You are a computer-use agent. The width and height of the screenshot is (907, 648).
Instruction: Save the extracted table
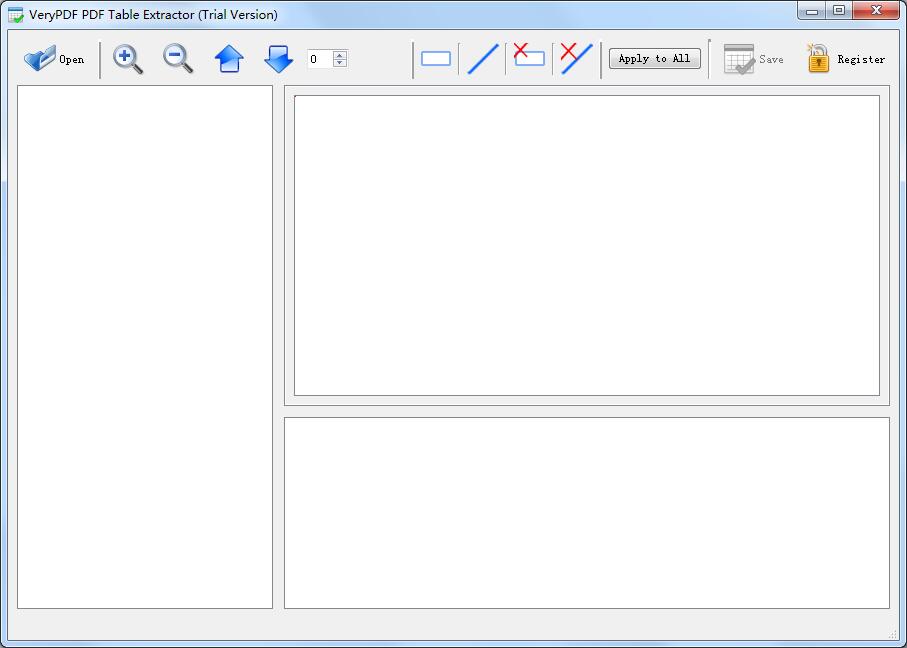tap(753, 59)
